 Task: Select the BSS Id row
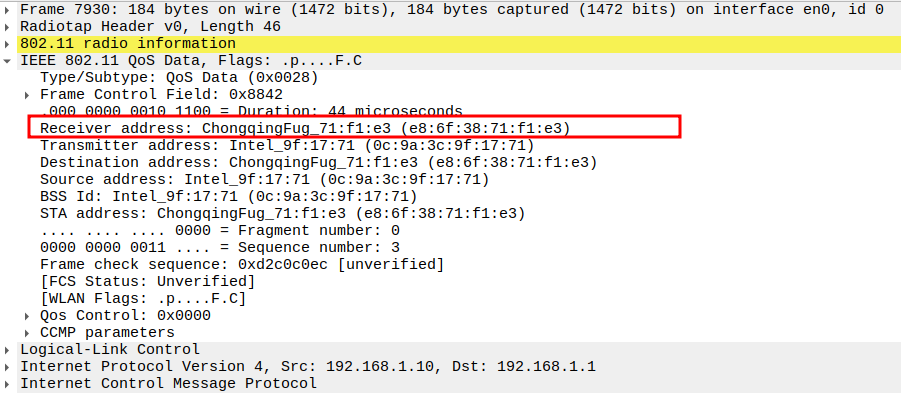[228, 196]
